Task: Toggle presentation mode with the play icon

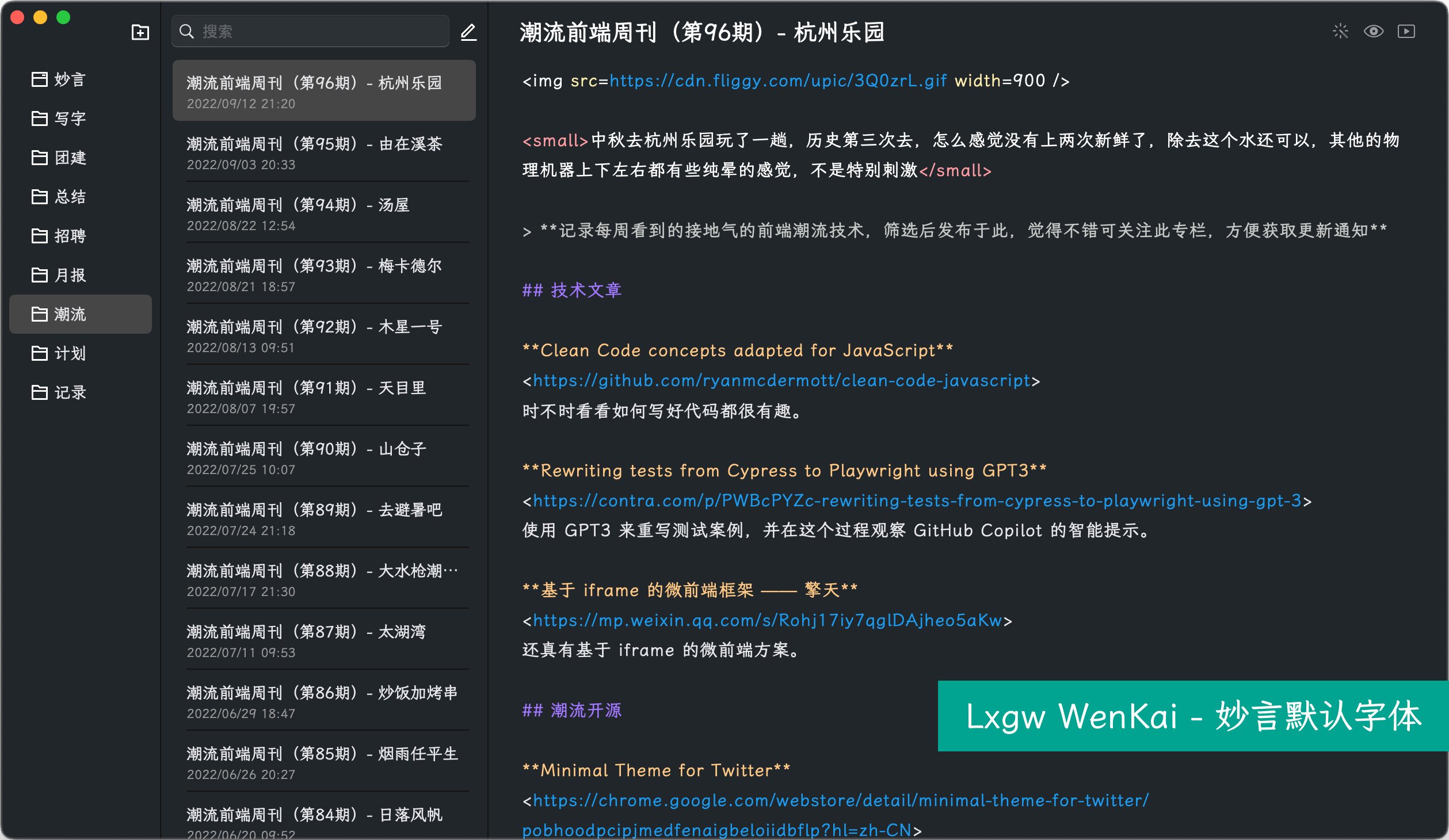Action: coord(1406,32)
